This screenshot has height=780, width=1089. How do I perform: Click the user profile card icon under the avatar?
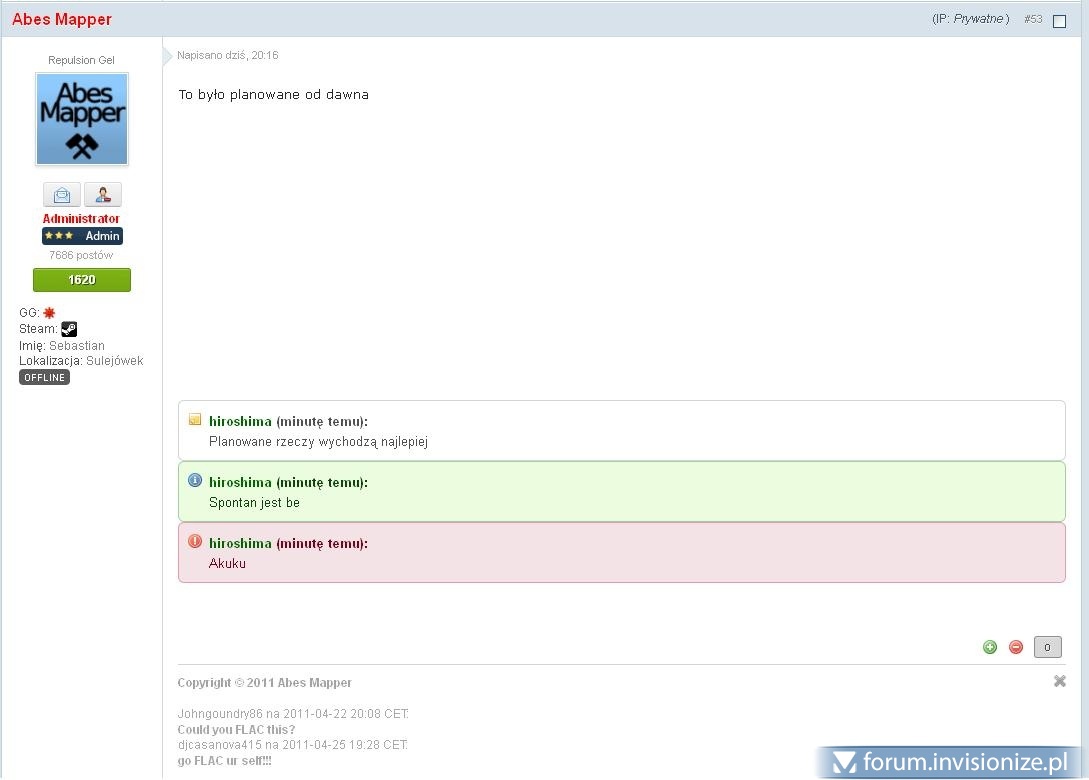point(102,195)
